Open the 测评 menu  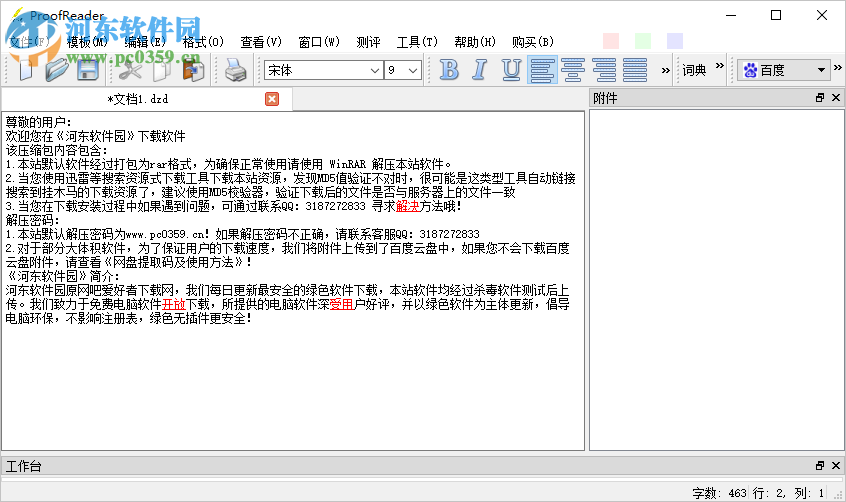click(369, 42)
